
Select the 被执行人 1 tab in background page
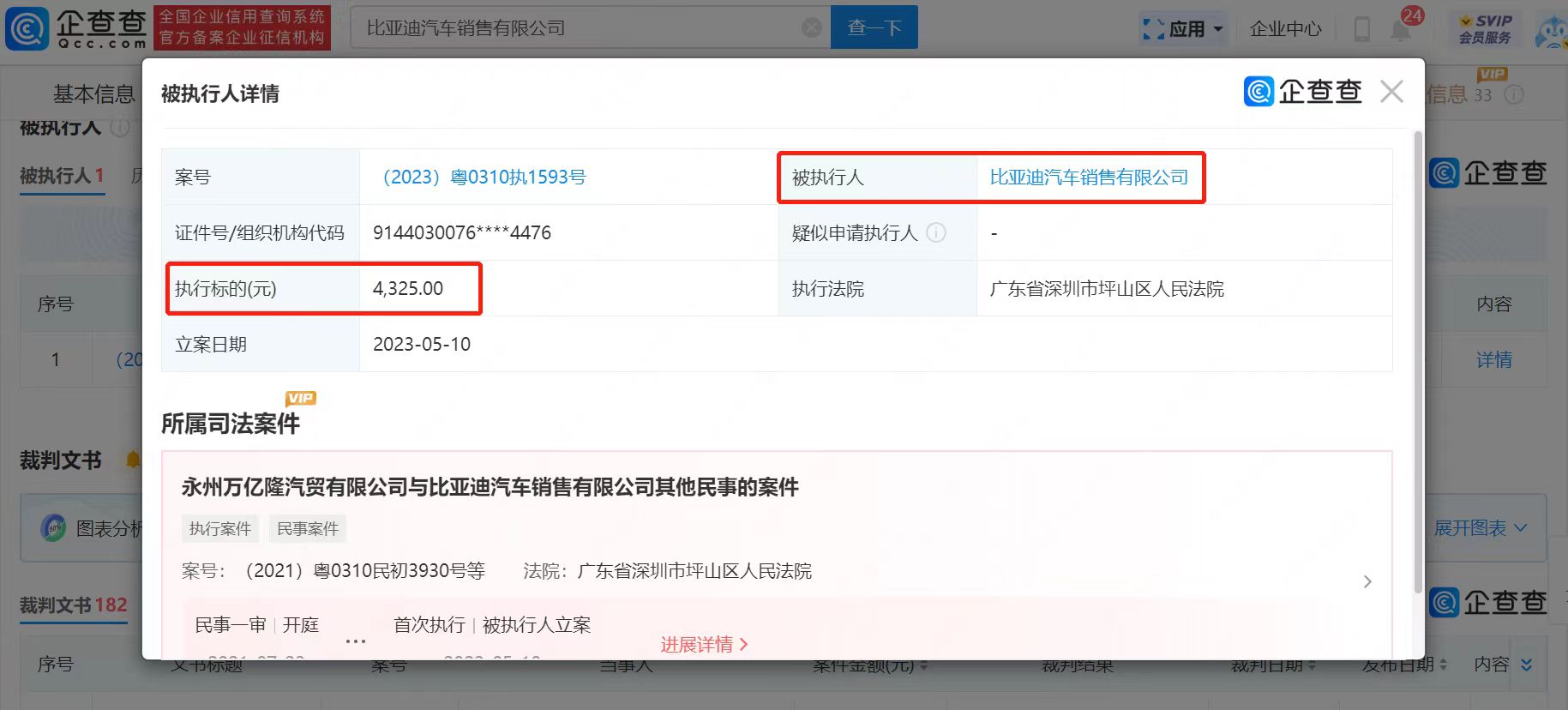tap(62, 176)
